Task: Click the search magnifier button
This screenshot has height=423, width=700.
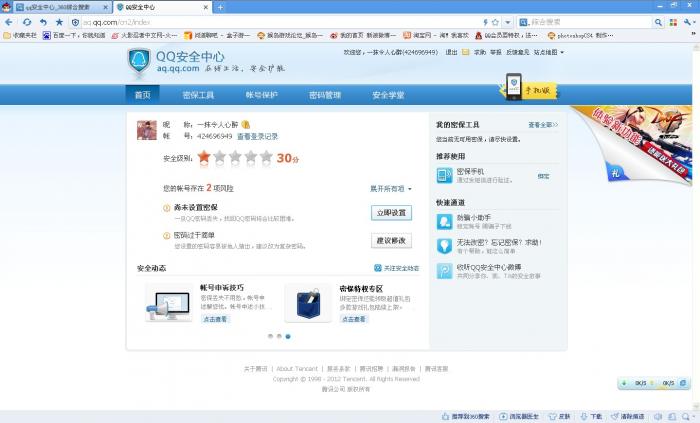Action: pyautogui.click(x=658, y=22)
